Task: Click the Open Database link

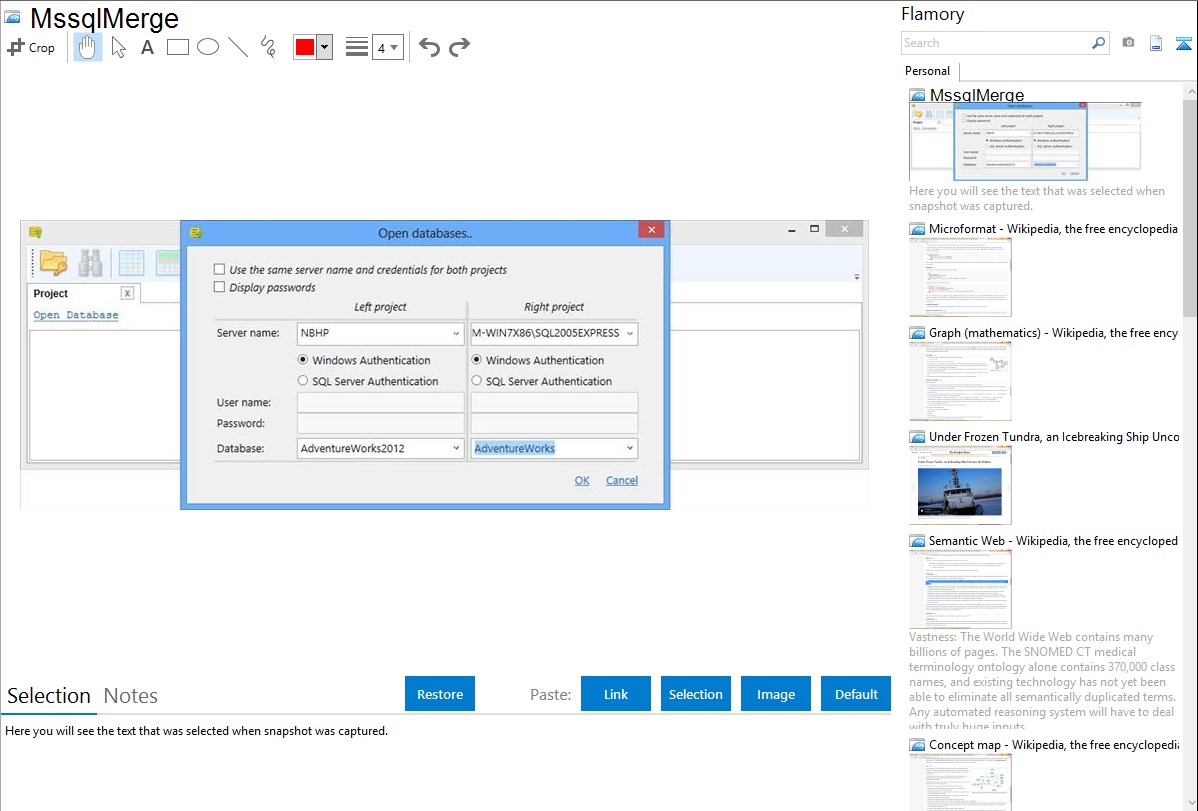Action: point(76,315)
